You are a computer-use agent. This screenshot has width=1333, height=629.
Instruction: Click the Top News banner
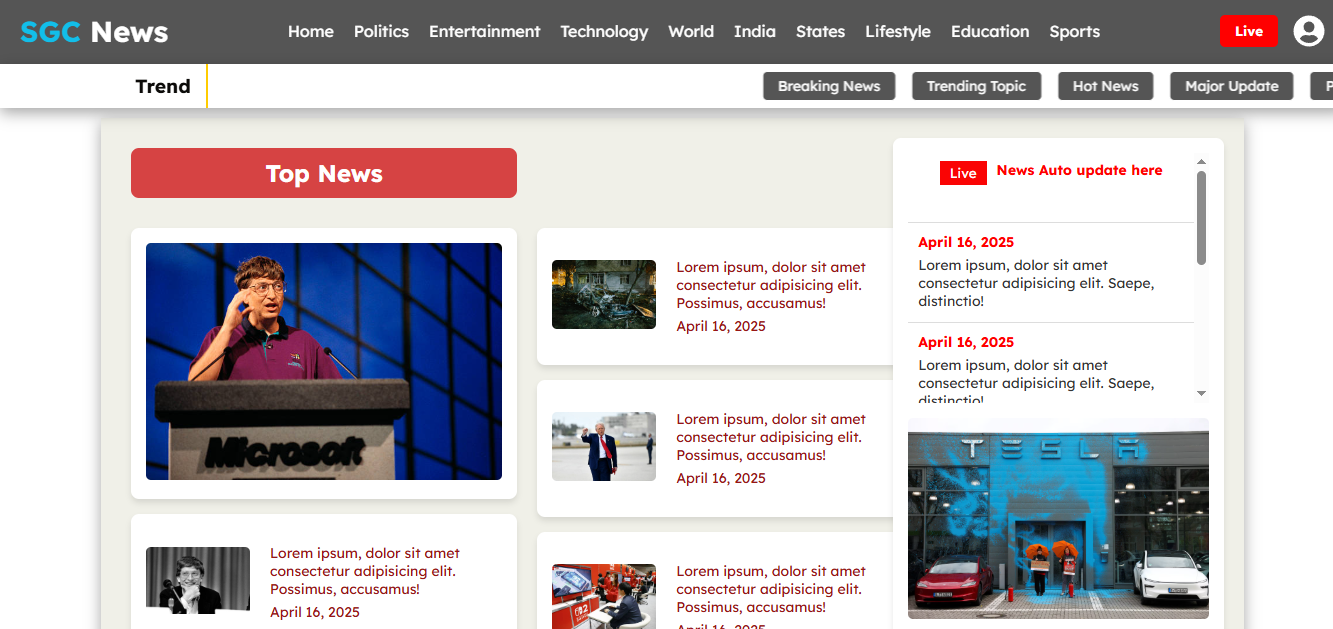[324, 172]
